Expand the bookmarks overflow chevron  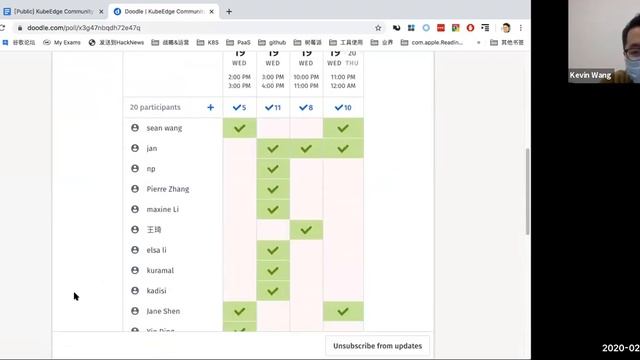[x=478, y=42]
